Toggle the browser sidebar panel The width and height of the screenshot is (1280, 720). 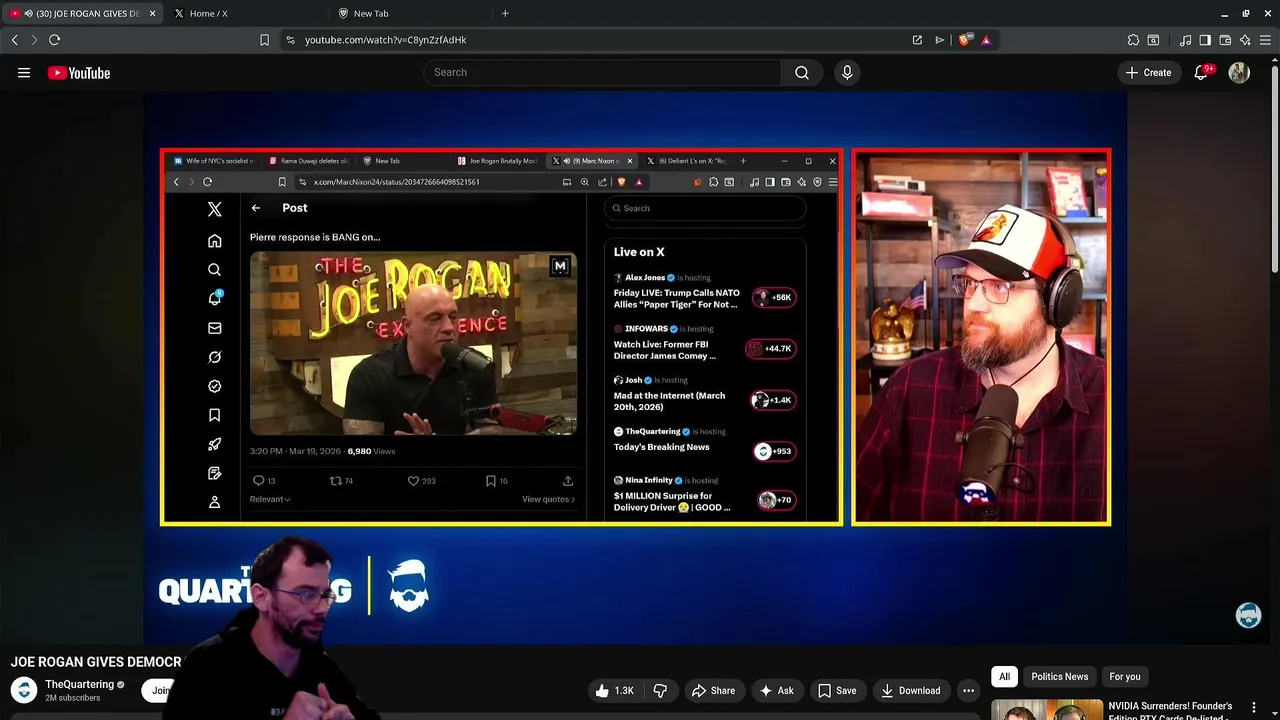pyautogui.click(x=1205, y=40)
